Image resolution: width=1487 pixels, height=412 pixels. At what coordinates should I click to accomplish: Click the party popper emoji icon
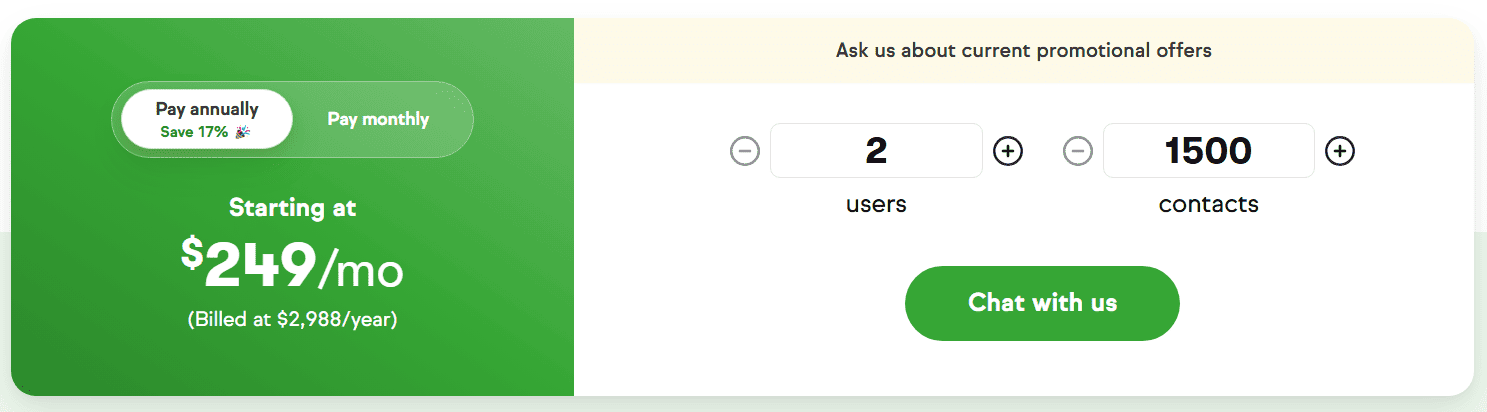tap(242, 132)
